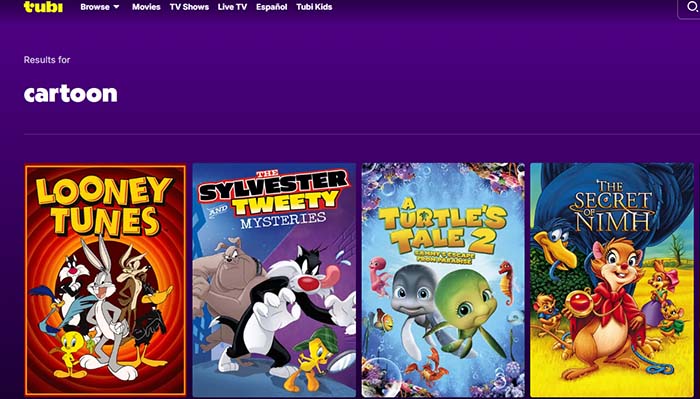Open the TV Shows section
This screenshot has height=399, width=700.
tap(189, 7)
